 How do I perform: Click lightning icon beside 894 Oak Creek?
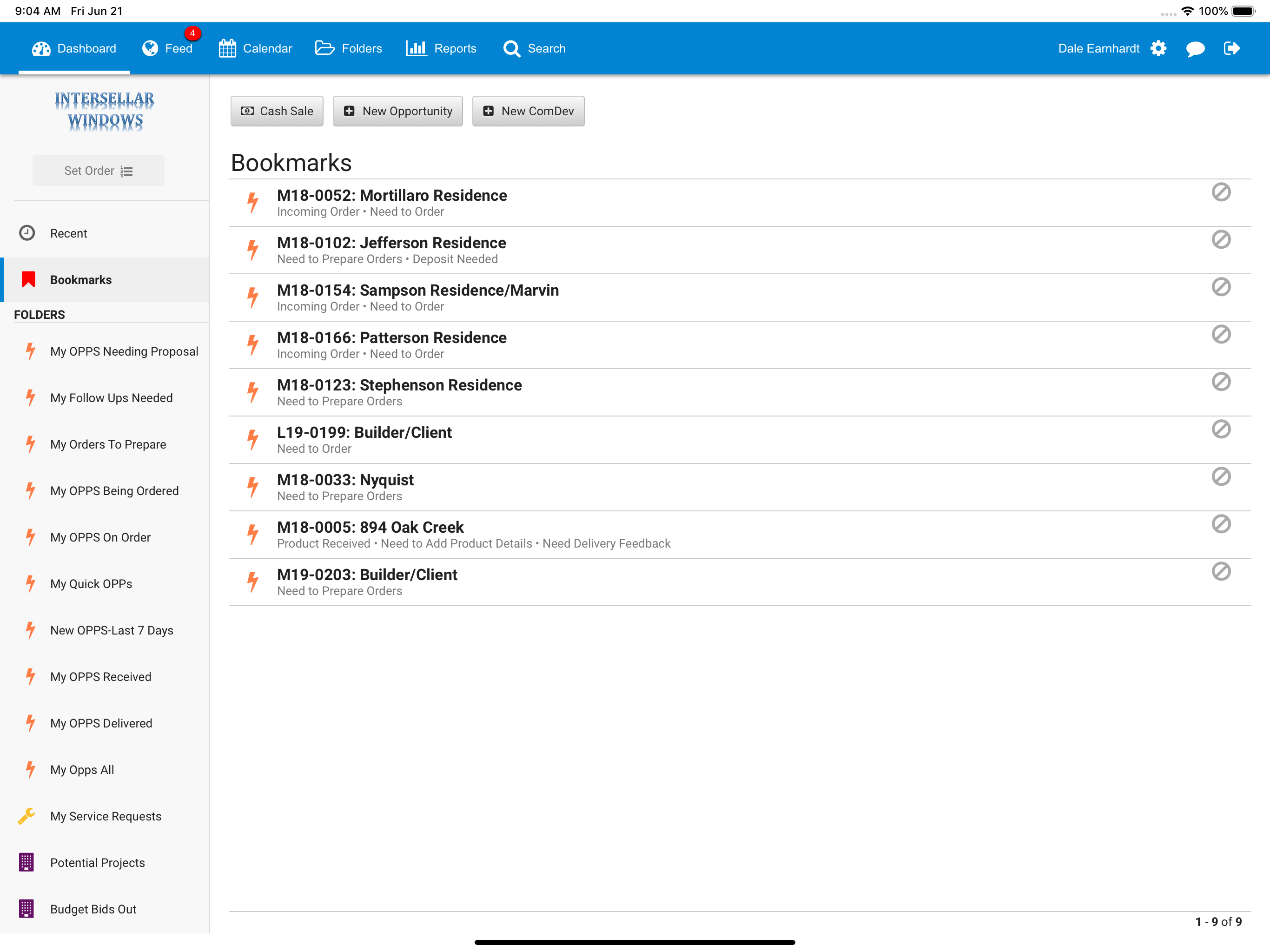click(252, 535)
